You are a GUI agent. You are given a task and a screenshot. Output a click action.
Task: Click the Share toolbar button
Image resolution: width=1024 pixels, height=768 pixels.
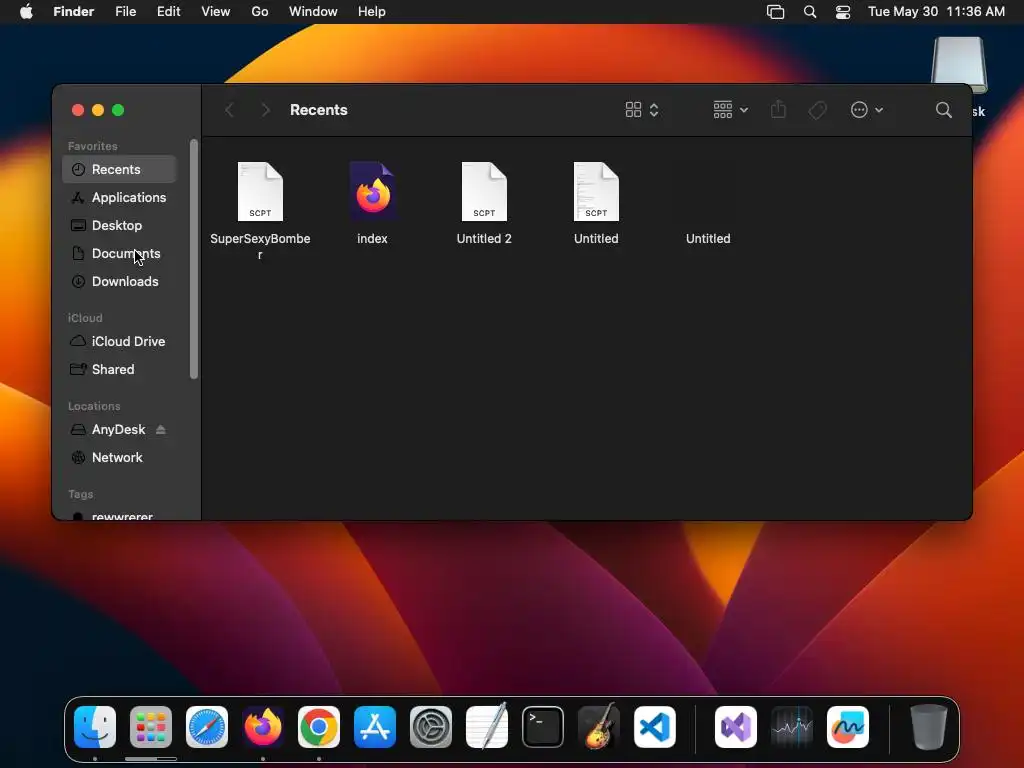click(778, 110)
